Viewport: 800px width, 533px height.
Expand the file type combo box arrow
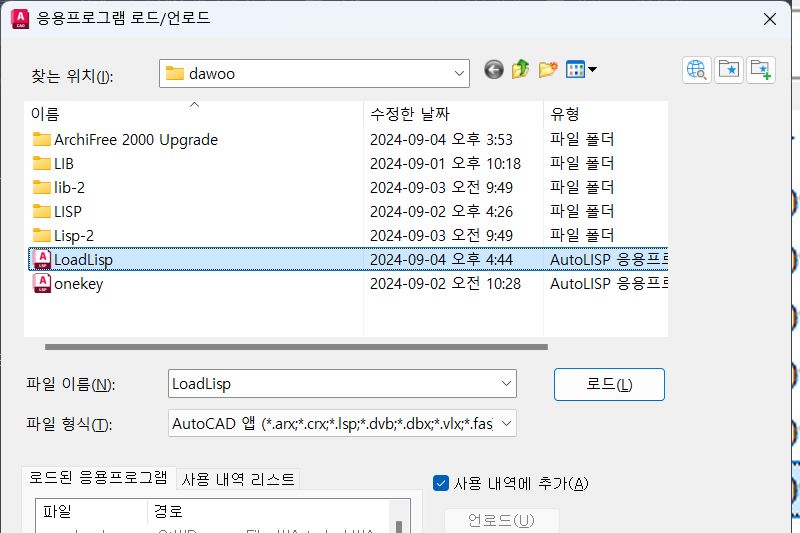coord(506,423)
